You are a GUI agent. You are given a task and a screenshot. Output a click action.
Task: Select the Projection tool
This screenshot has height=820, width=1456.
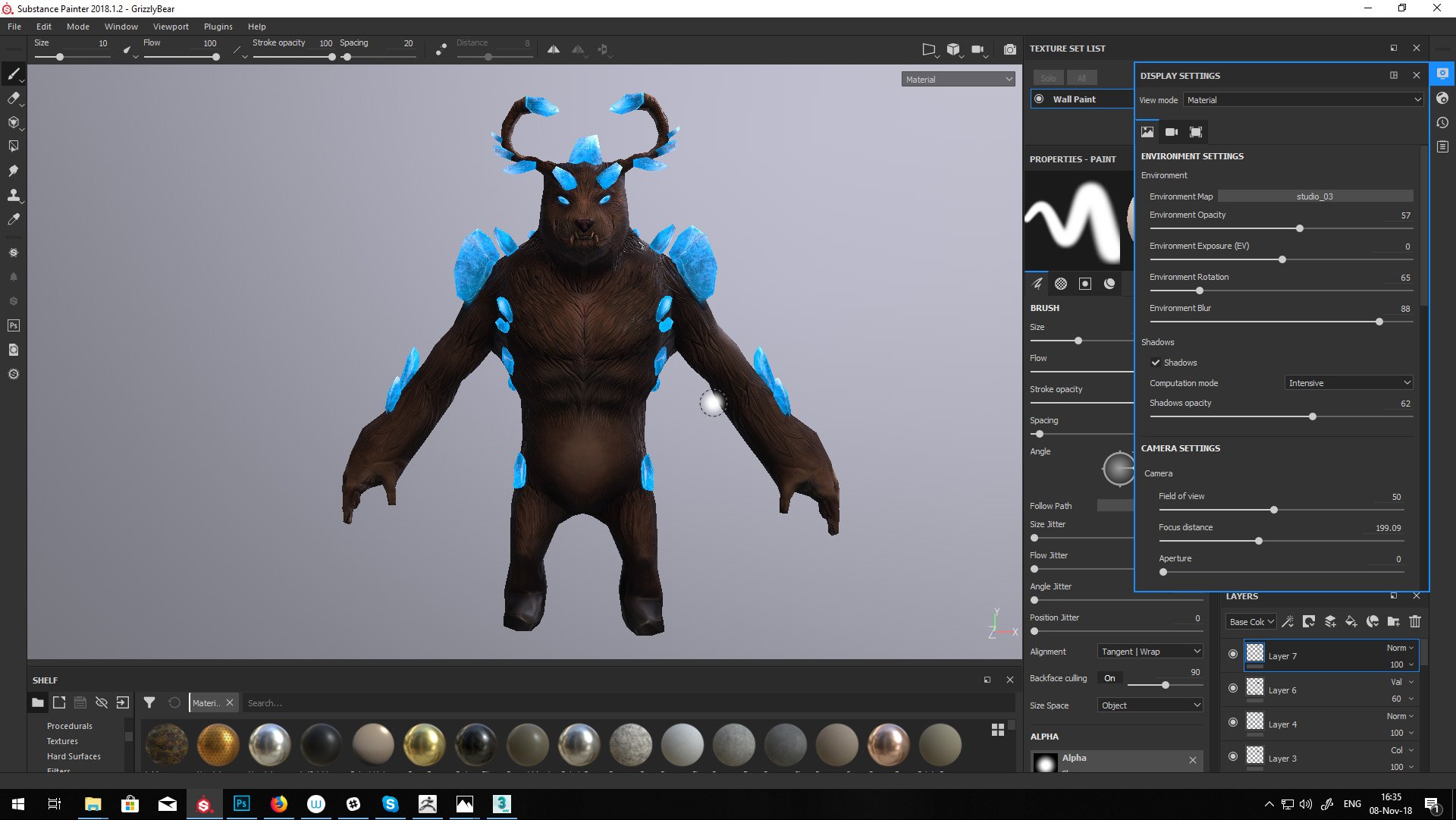pyautogui.click(x=14, y=123)
